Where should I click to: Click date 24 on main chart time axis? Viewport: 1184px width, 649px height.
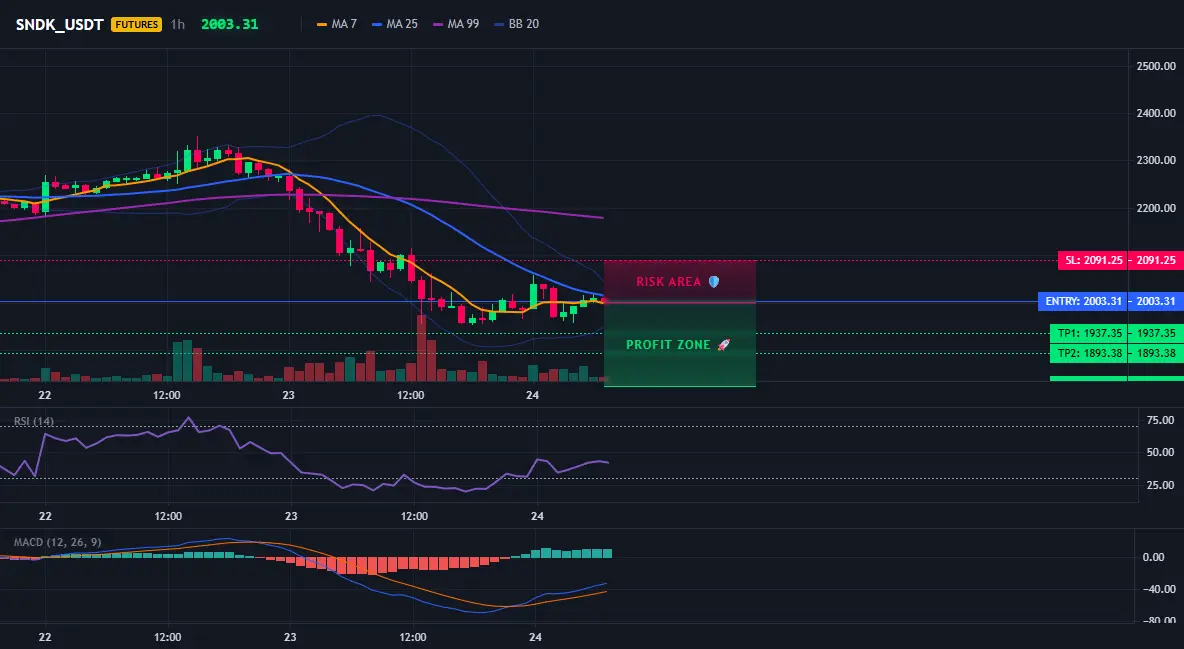(532, 395)
